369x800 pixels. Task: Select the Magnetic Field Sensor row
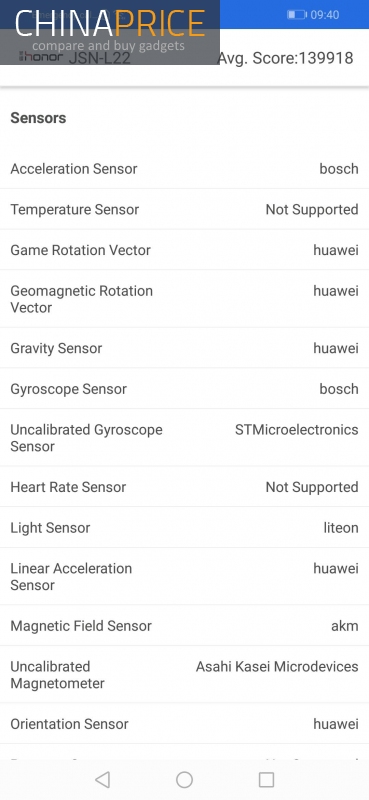click(184, 626)
